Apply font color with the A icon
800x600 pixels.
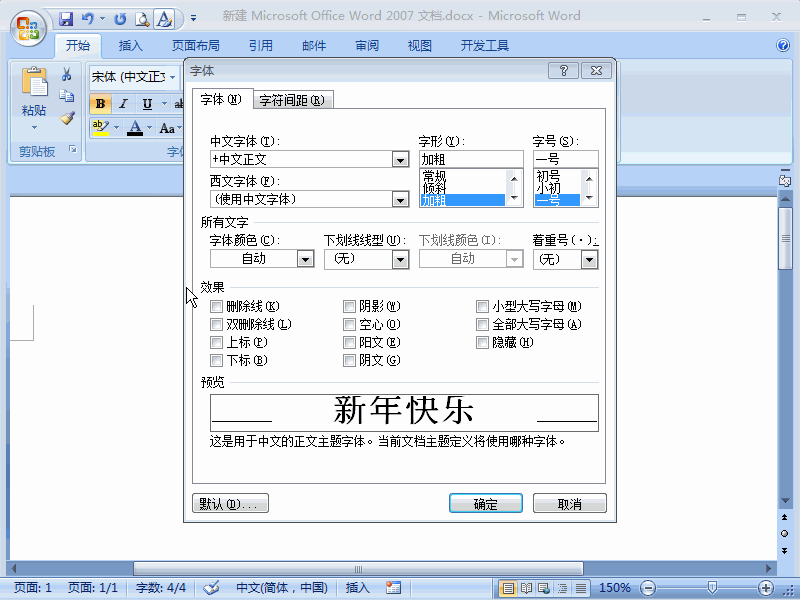click(x=135, y=128)
